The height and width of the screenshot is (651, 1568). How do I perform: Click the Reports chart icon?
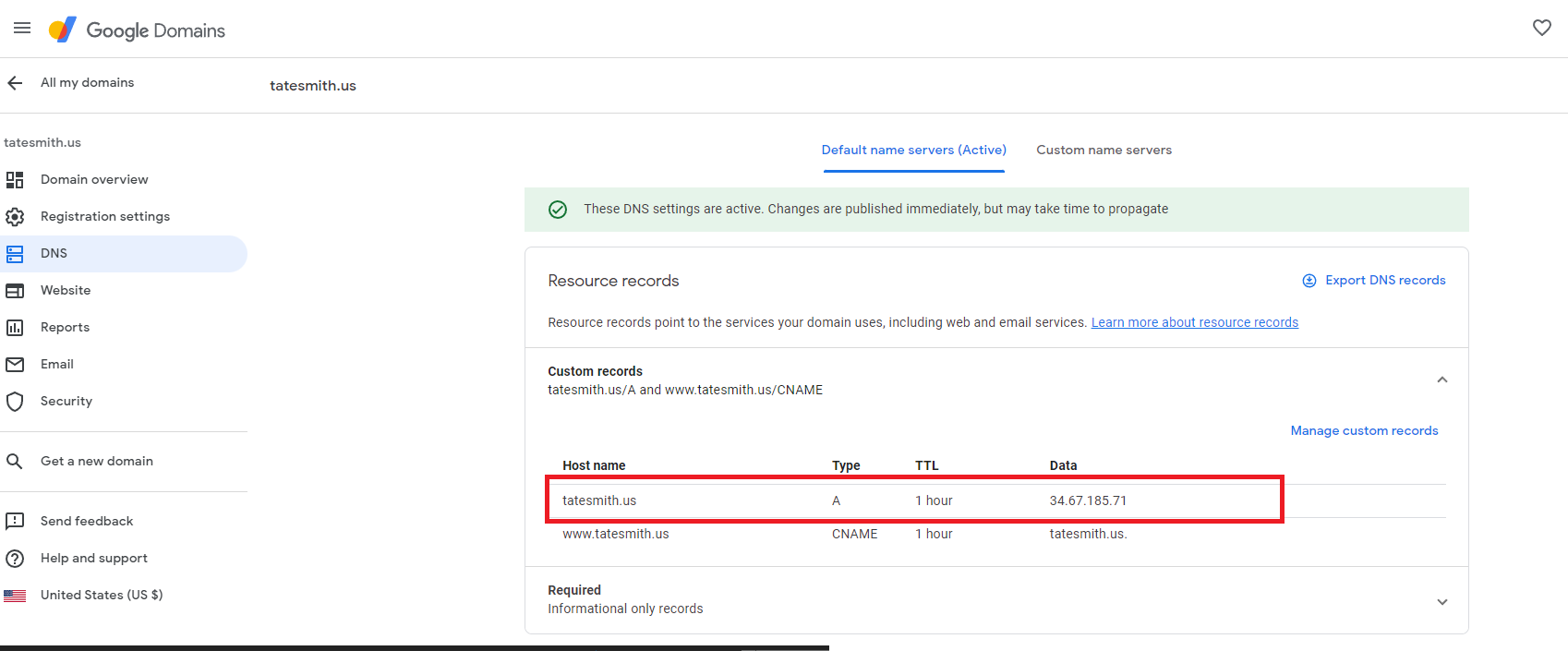click(15, 328)
